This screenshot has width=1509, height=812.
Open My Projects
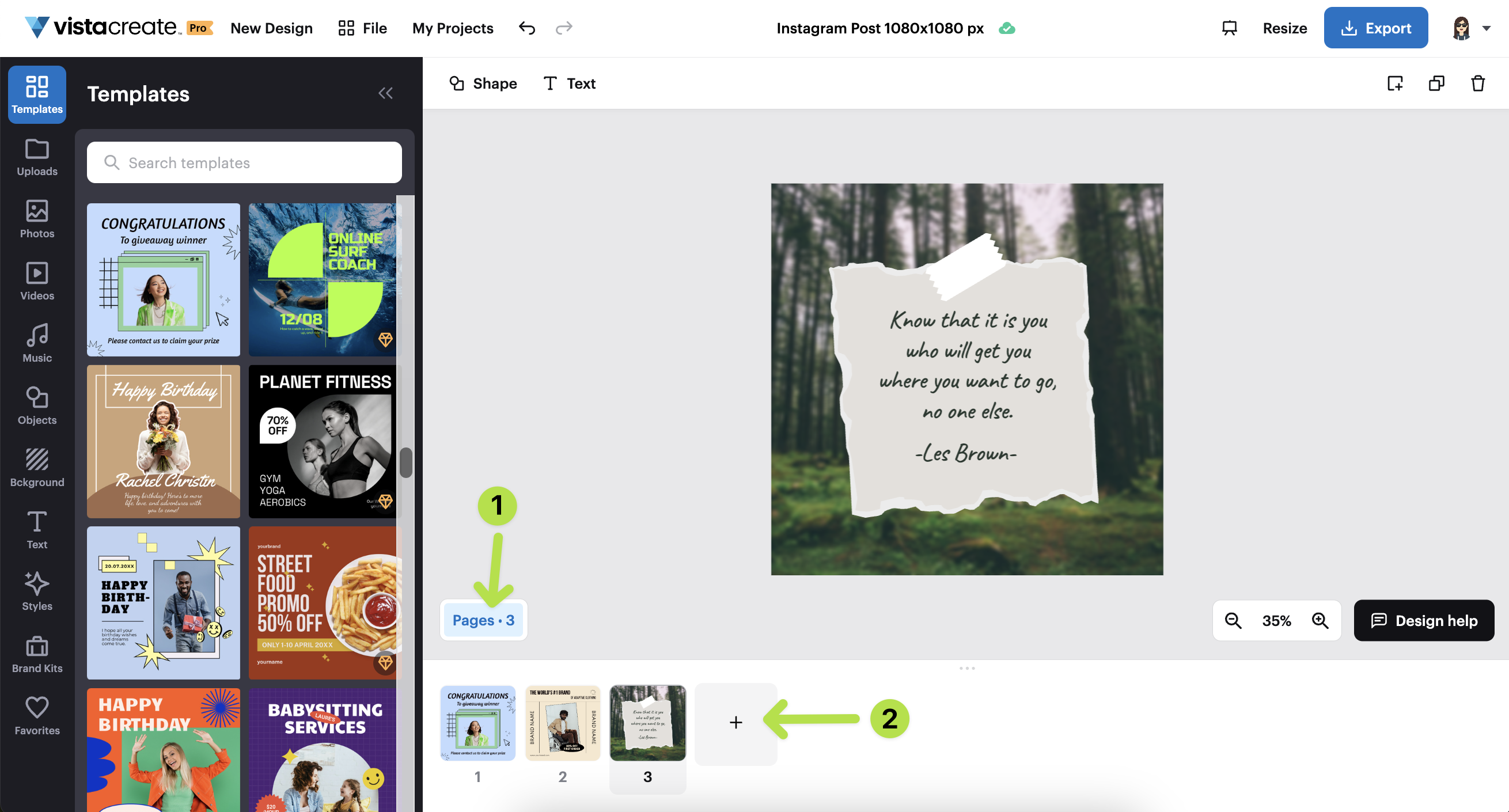(452, 28)
